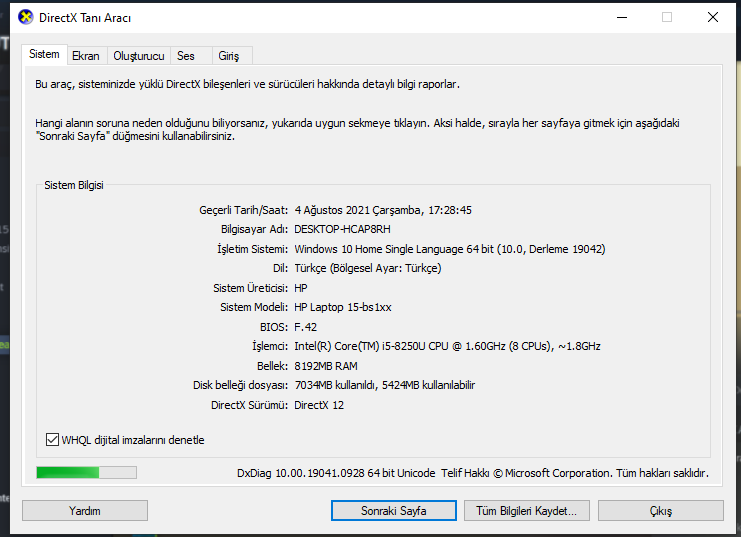Click the DirectX 12 version value

319,405
